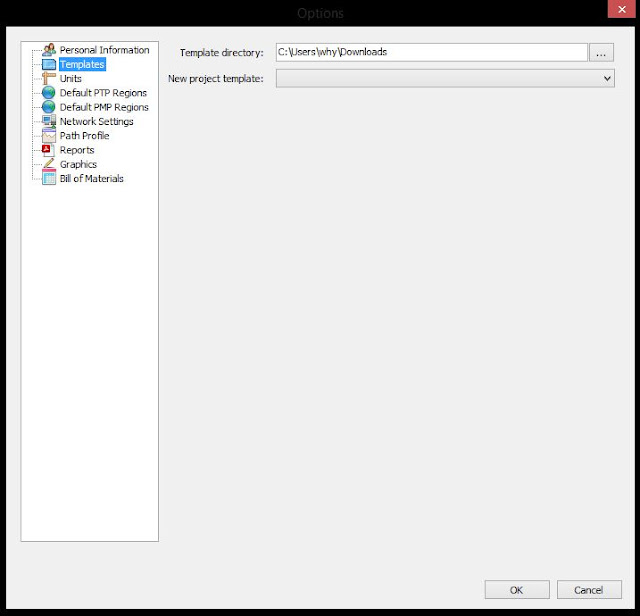Cancel the Options dialog
Image resolution: width=640 pixels, height=616 pixels.
click(589, 590)
